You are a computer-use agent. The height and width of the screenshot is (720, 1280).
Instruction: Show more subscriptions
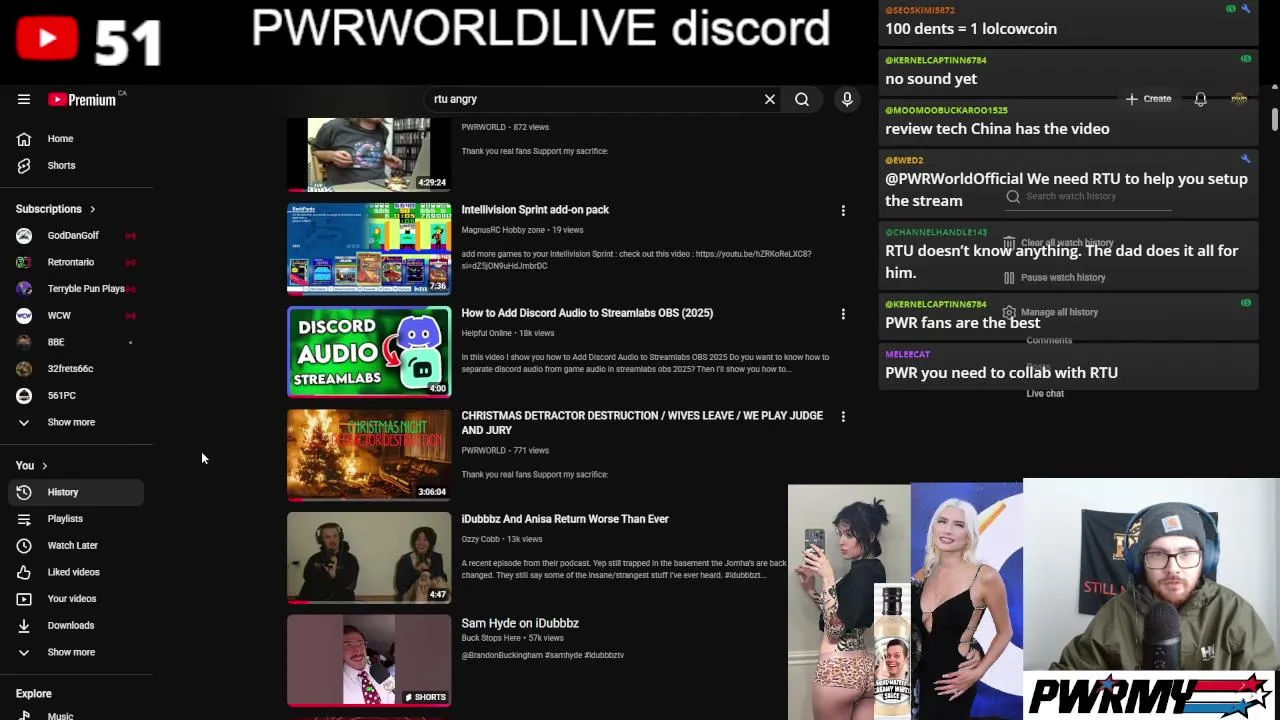(72, 422)
